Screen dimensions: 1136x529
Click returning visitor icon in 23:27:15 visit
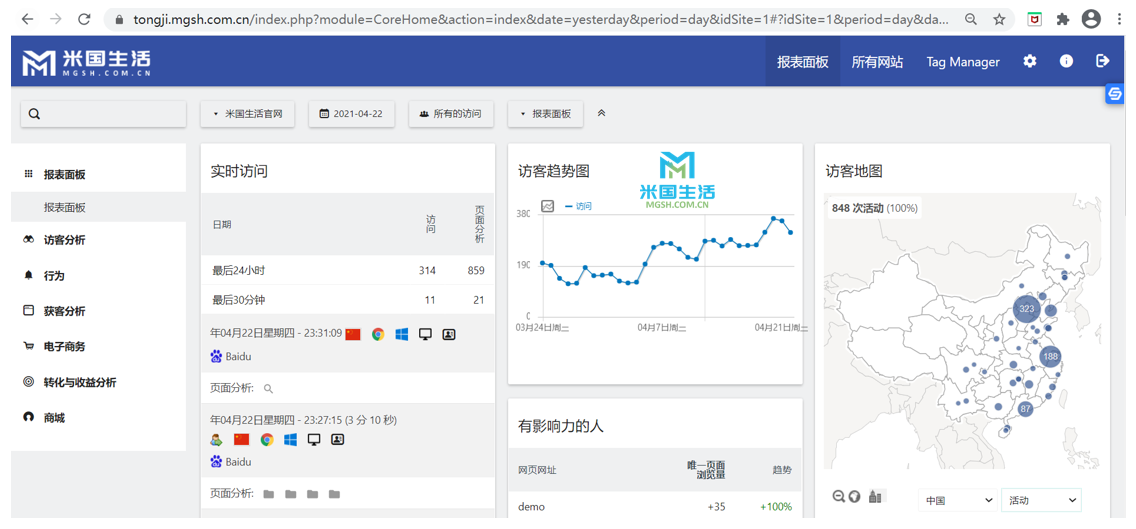point(216,440)
